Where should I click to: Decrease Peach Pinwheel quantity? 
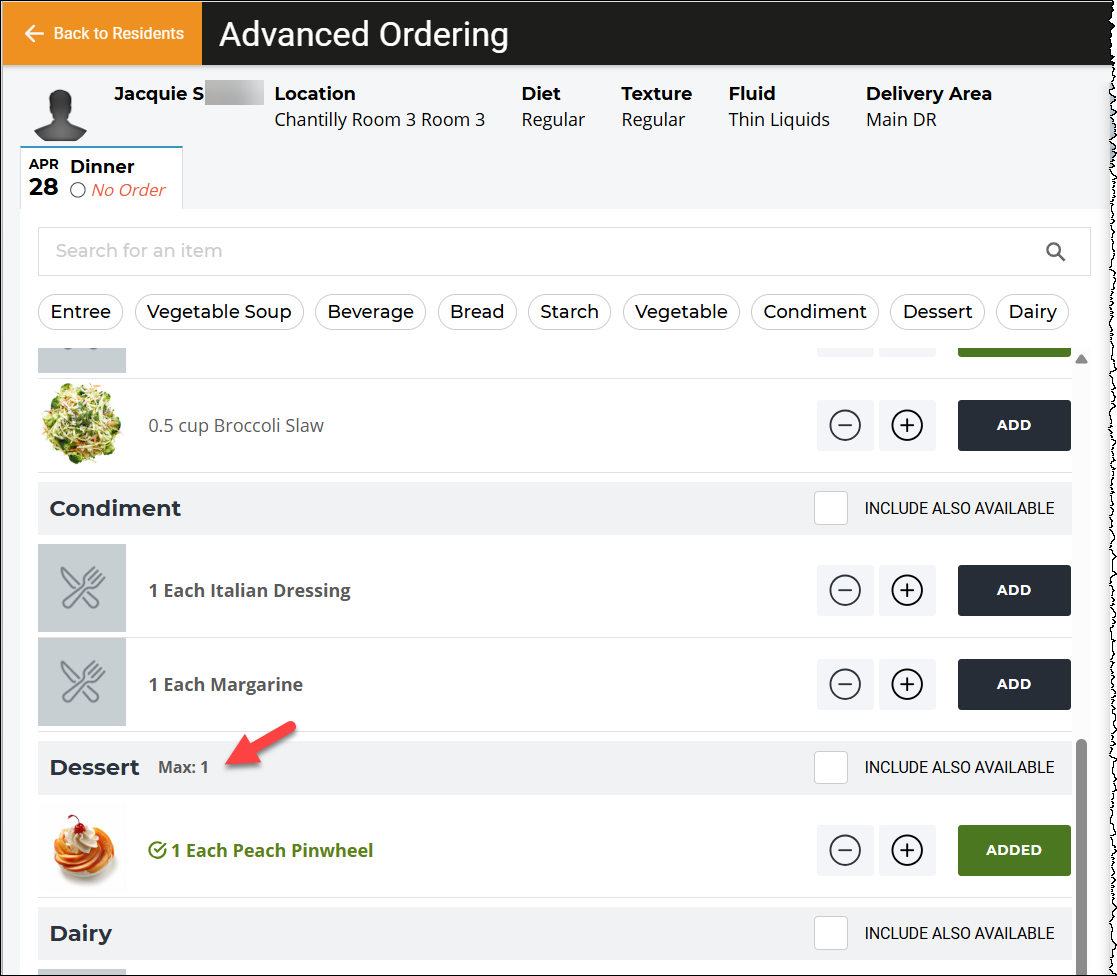point(845,851)
